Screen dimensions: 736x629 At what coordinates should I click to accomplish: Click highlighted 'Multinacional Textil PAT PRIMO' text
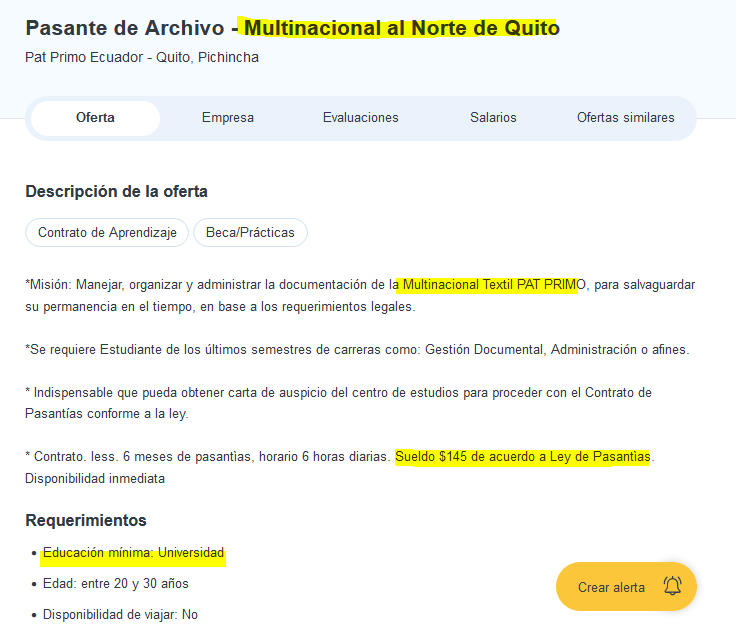point(494,285)
